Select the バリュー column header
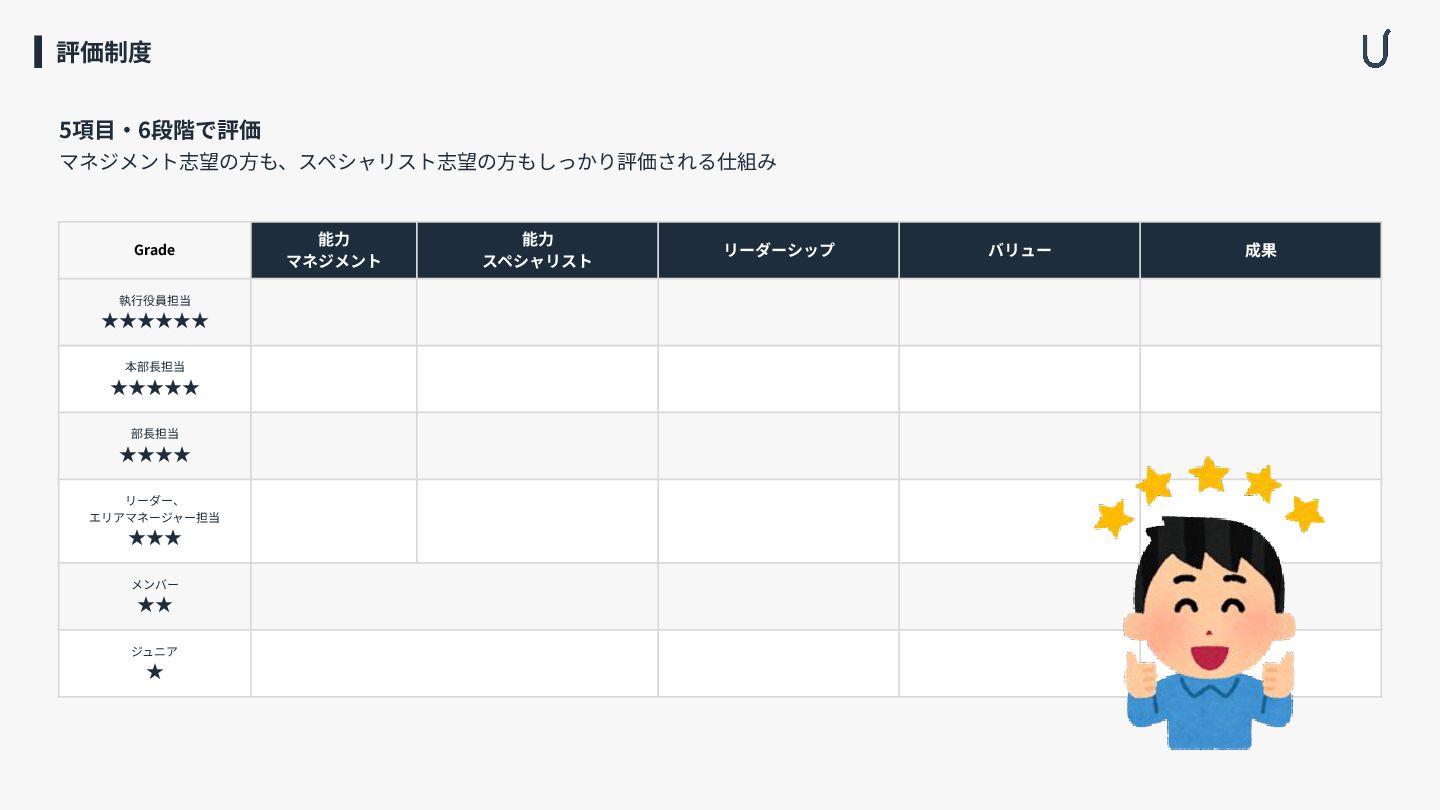Image resolution: width=1440 pixels, height=810 pixels. click(1019, 250)
